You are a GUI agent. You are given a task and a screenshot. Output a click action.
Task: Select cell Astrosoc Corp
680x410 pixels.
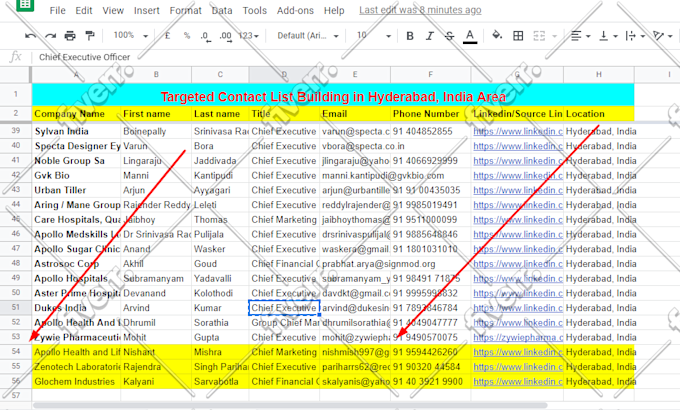point(76,263)
